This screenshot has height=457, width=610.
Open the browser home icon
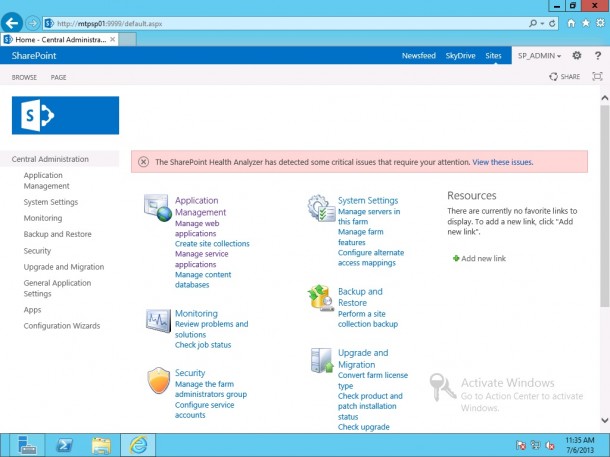tap(571, 23)
